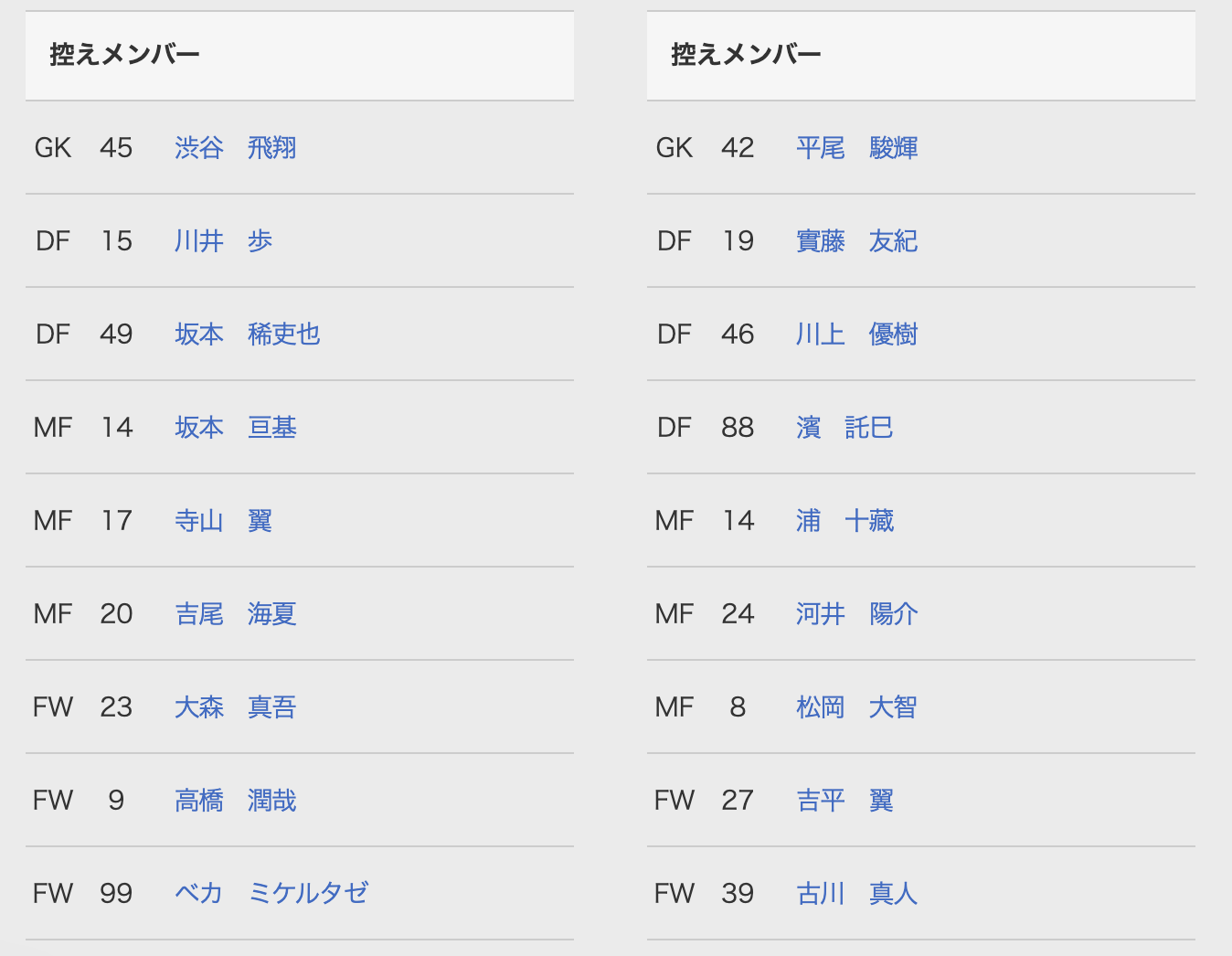This screenshot has width=1232, height=956.
Task: Click the 高橋 潤哉 player link
Action: 236,800
